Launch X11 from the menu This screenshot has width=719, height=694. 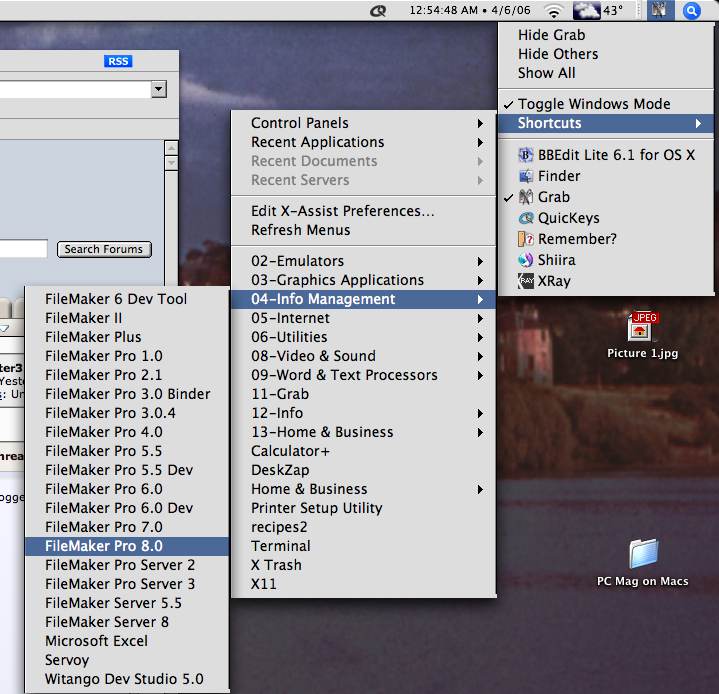364,584
